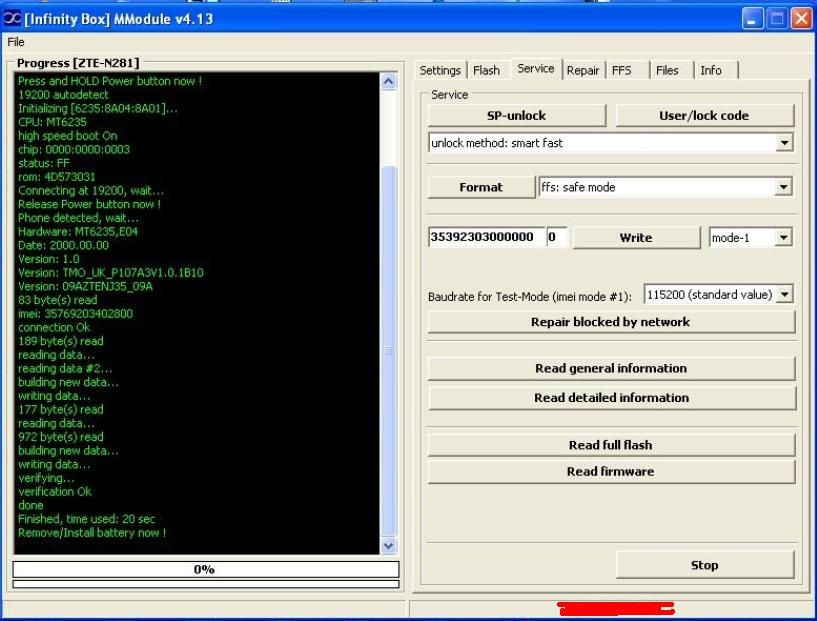Image resolution: width=817 pixels, height=621 pixels.
Task: Open the Info tab
Action: (x=711, y=70)
